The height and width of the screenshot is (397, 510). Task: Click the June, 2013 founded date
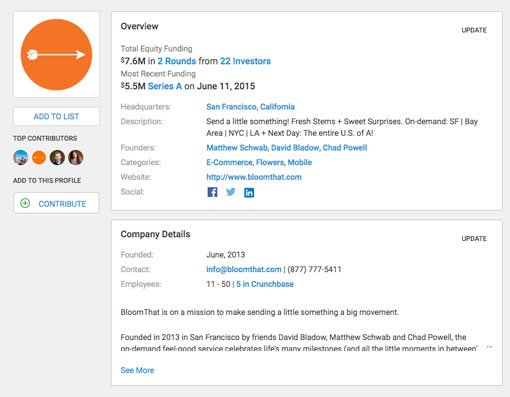click(x=226, y=255)
